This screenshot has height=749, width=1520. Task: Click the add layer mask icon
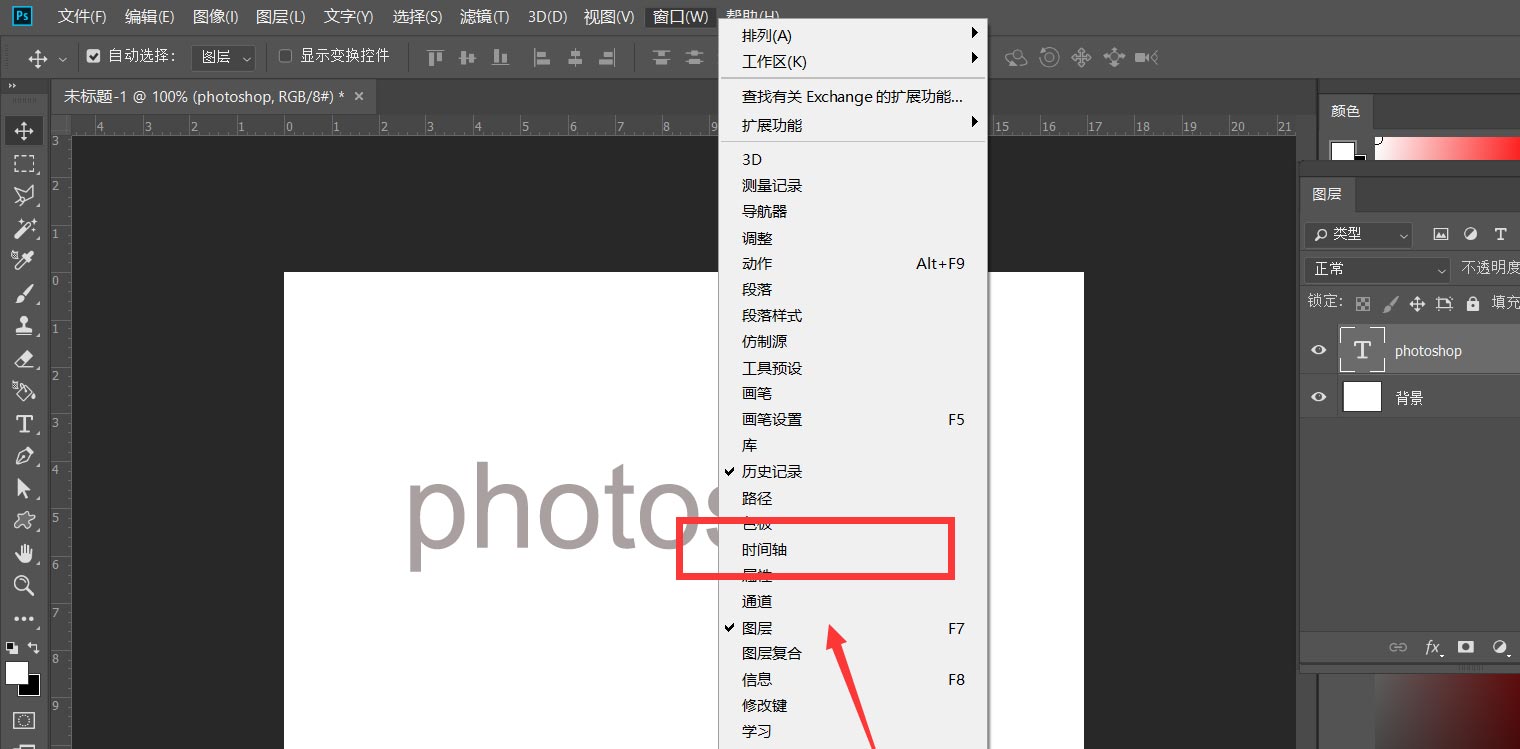click(x=1466, y=647)
